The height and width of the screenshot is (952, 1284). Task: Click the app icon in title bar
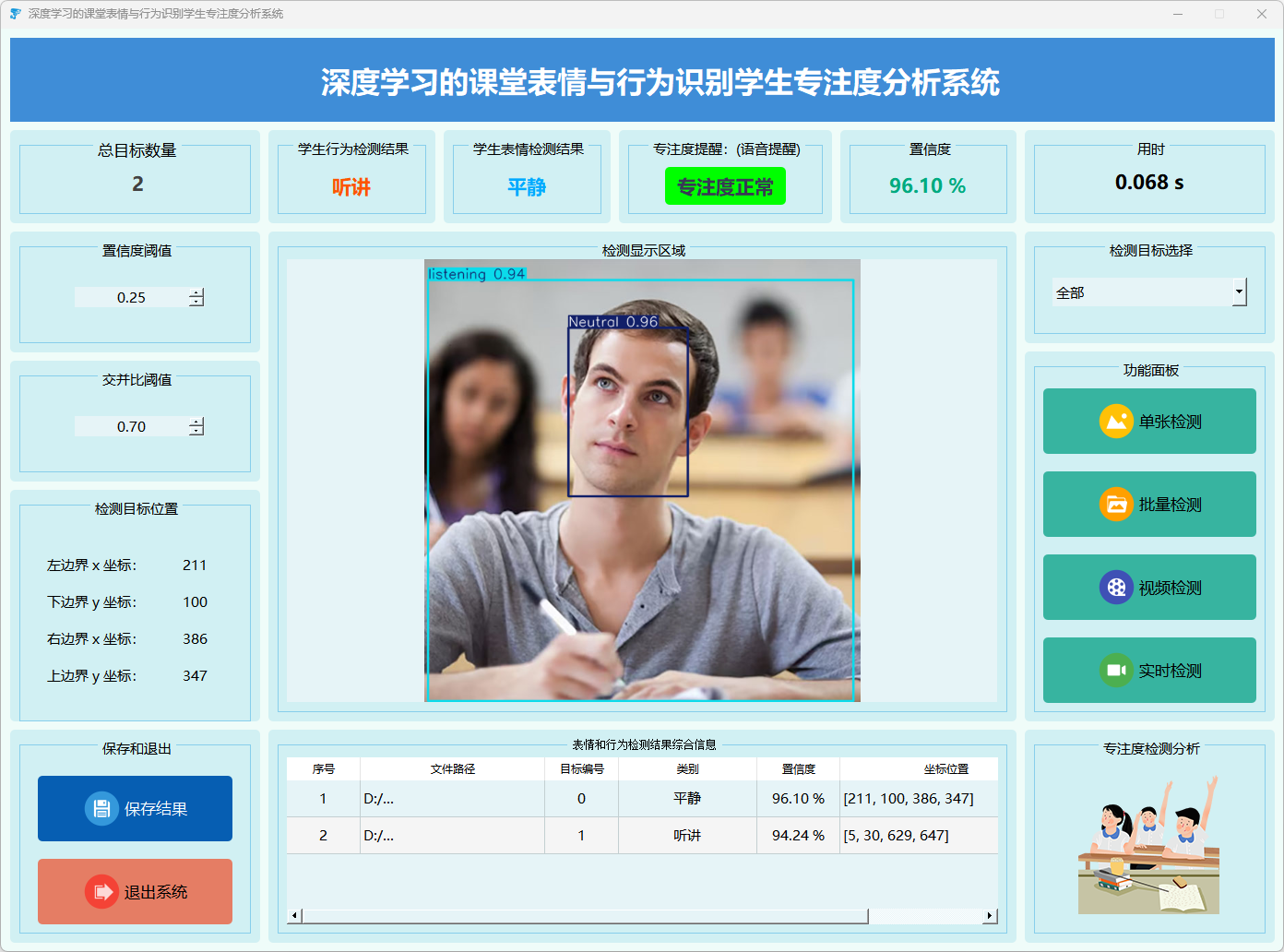(x=15, y=14)
